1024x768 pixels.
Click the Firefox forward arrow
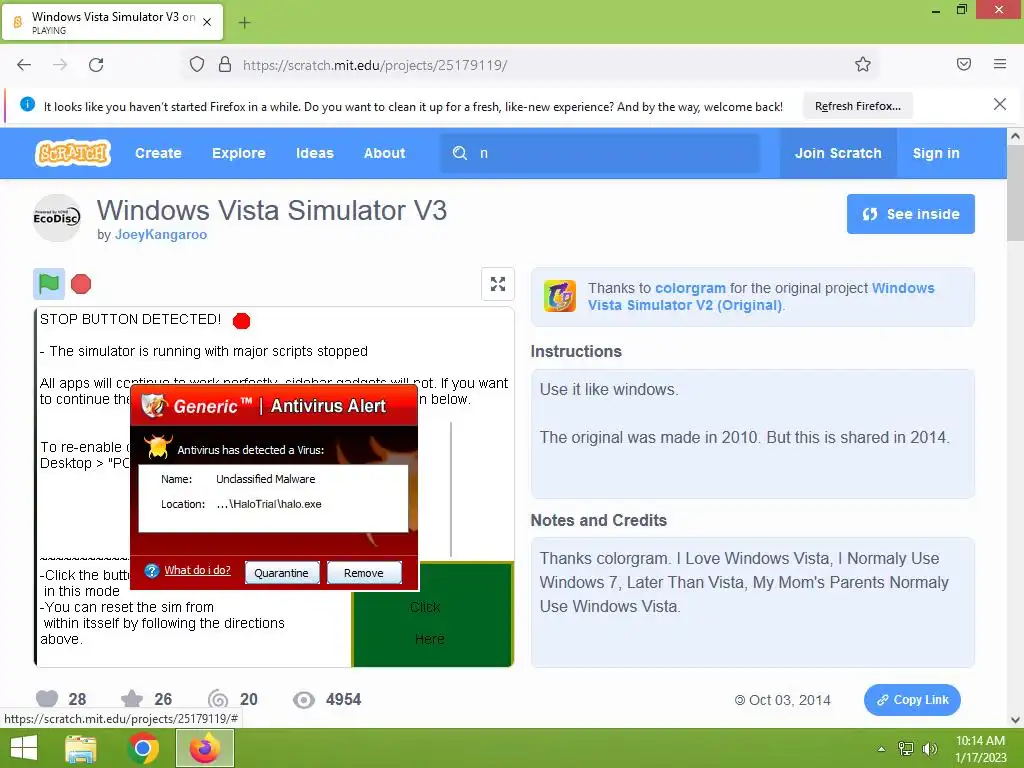(60, 65)
